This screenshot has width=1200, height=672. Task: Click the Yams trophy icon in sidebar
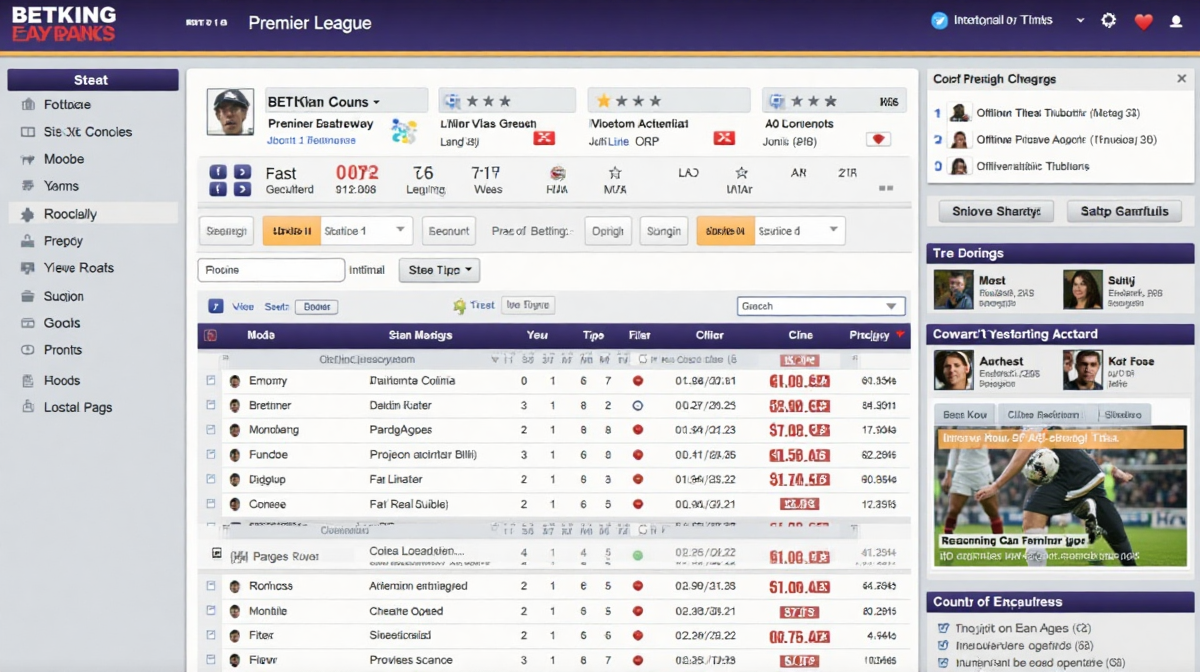click(27, 186)
